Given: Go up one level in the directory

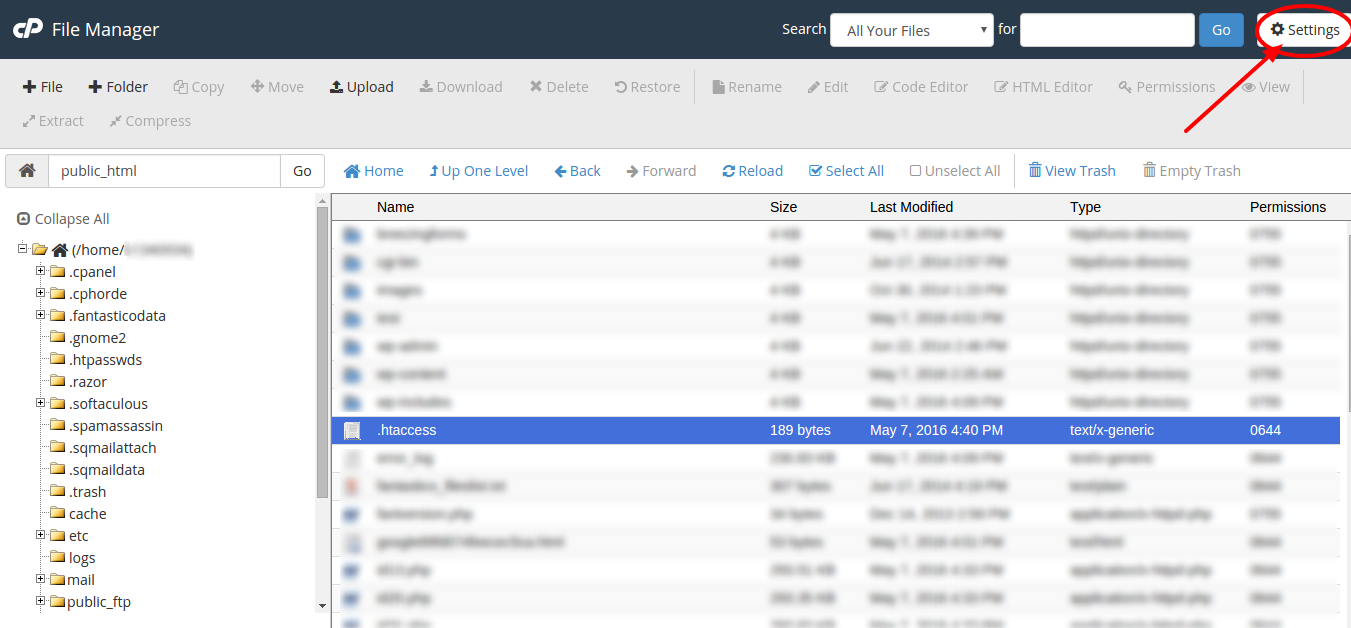Looking at the screenshot, I should click(478, 170).
